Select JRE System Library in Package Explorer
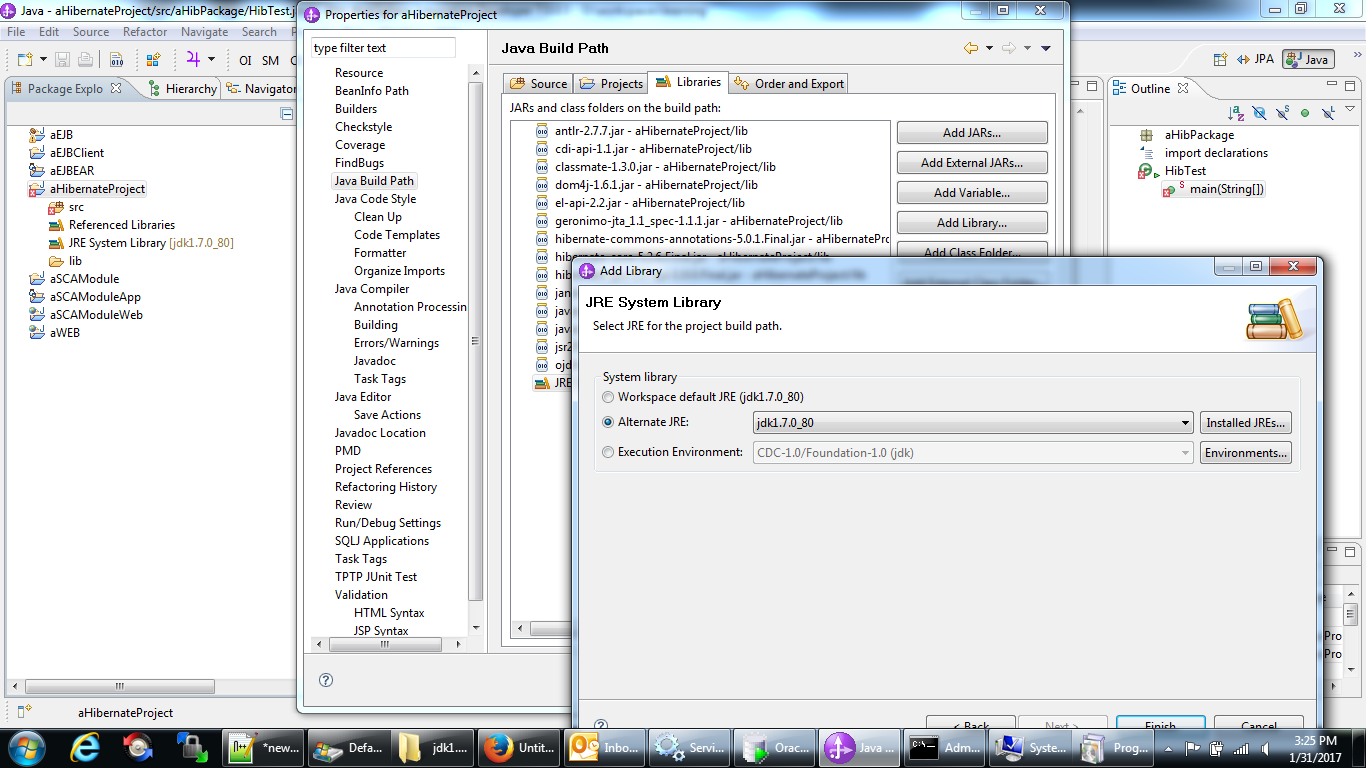 click(151, 243)
